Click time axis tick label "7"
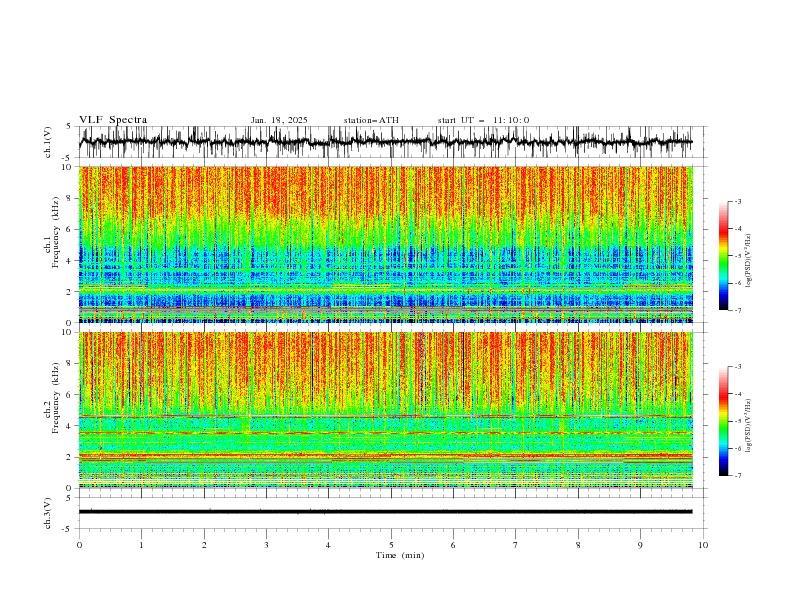 pyautogui.click(x=516, y=545)
